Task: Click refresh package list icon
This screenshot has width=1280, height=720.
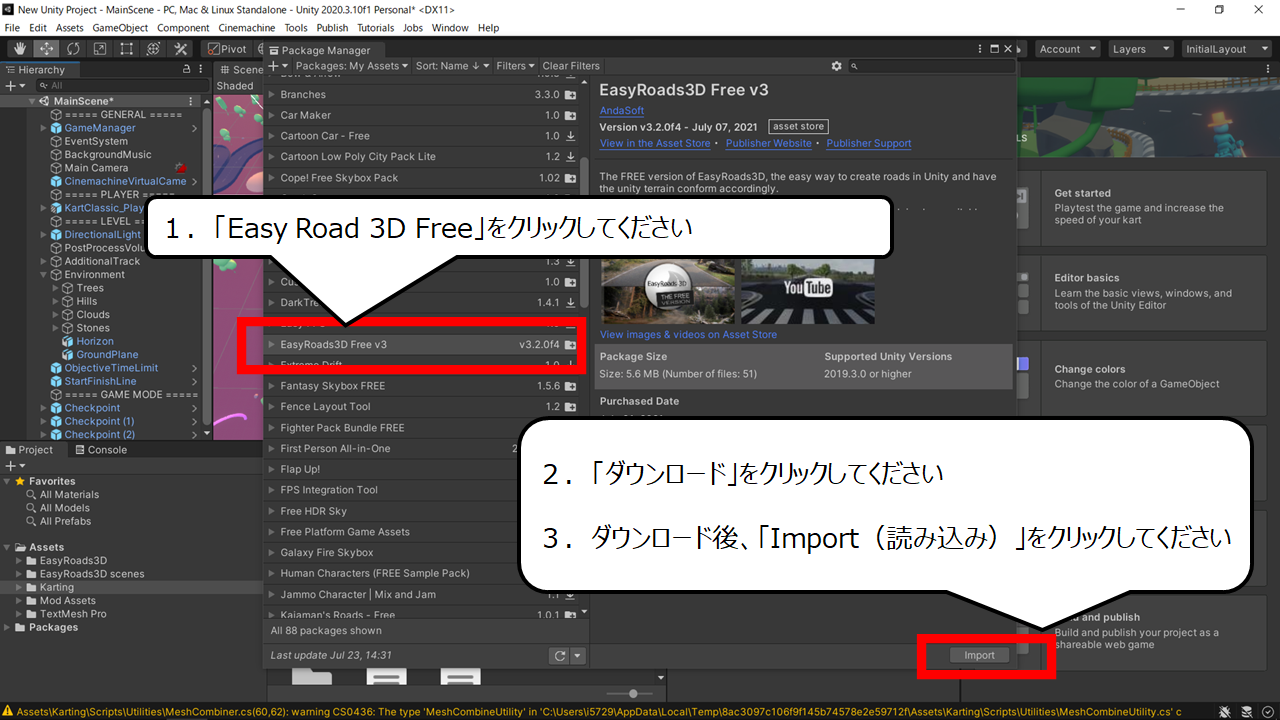Action: tap(560, 656)
